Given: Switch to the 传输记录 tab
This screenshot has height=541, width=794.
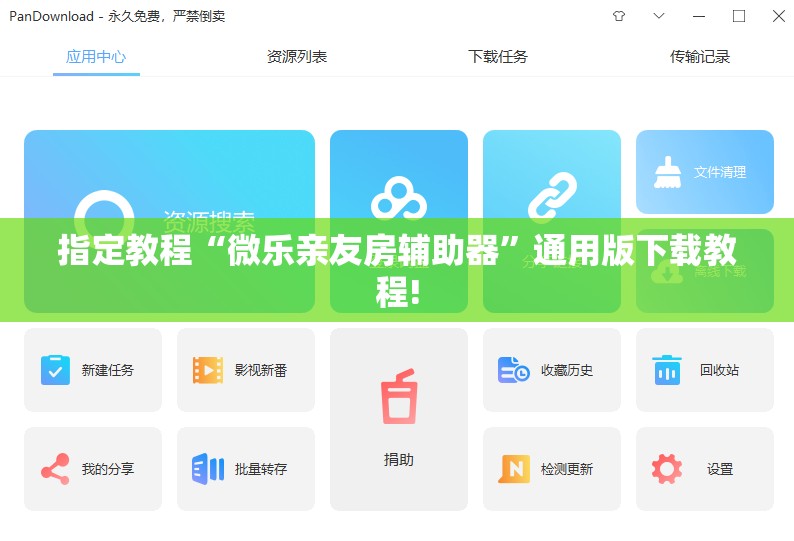Looking at the screenshot, I should (x=700, y=56).
